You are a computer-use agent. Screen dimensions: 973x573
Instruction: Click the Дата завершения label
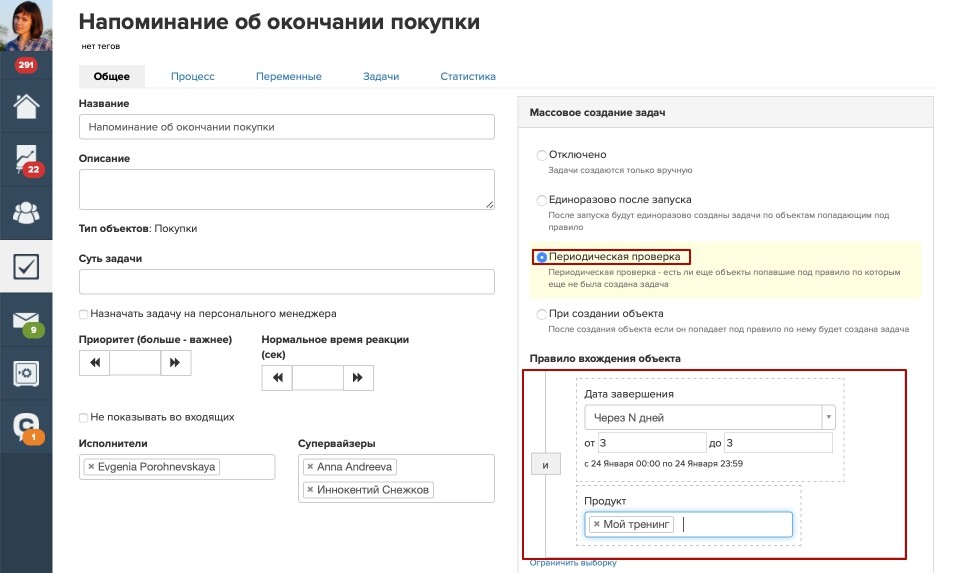(x=629, y=394)
